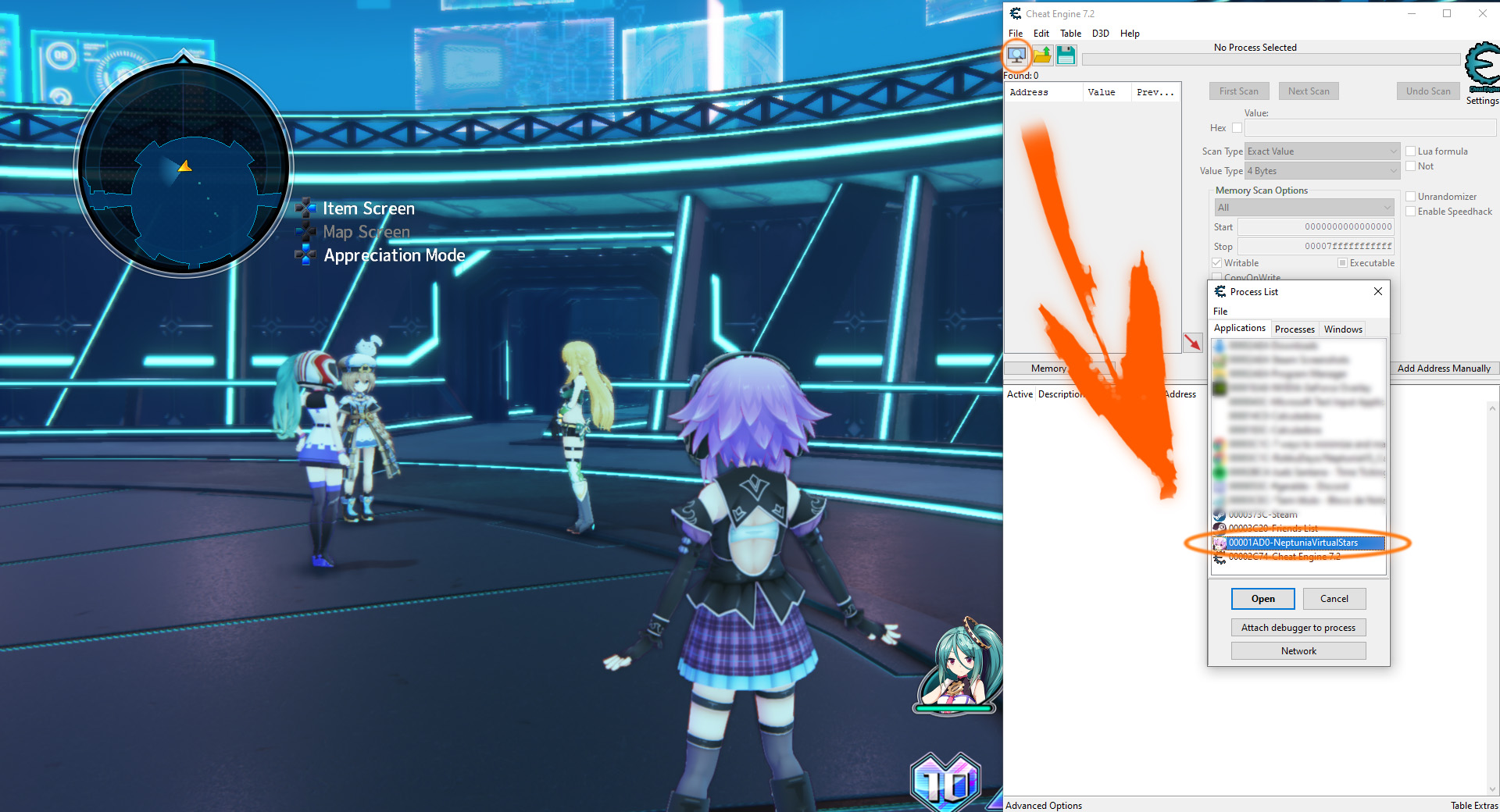This screenshot has width=1500, height=812.
Task: Enable the Unrandomizer option
Action: pos(1411,197)
